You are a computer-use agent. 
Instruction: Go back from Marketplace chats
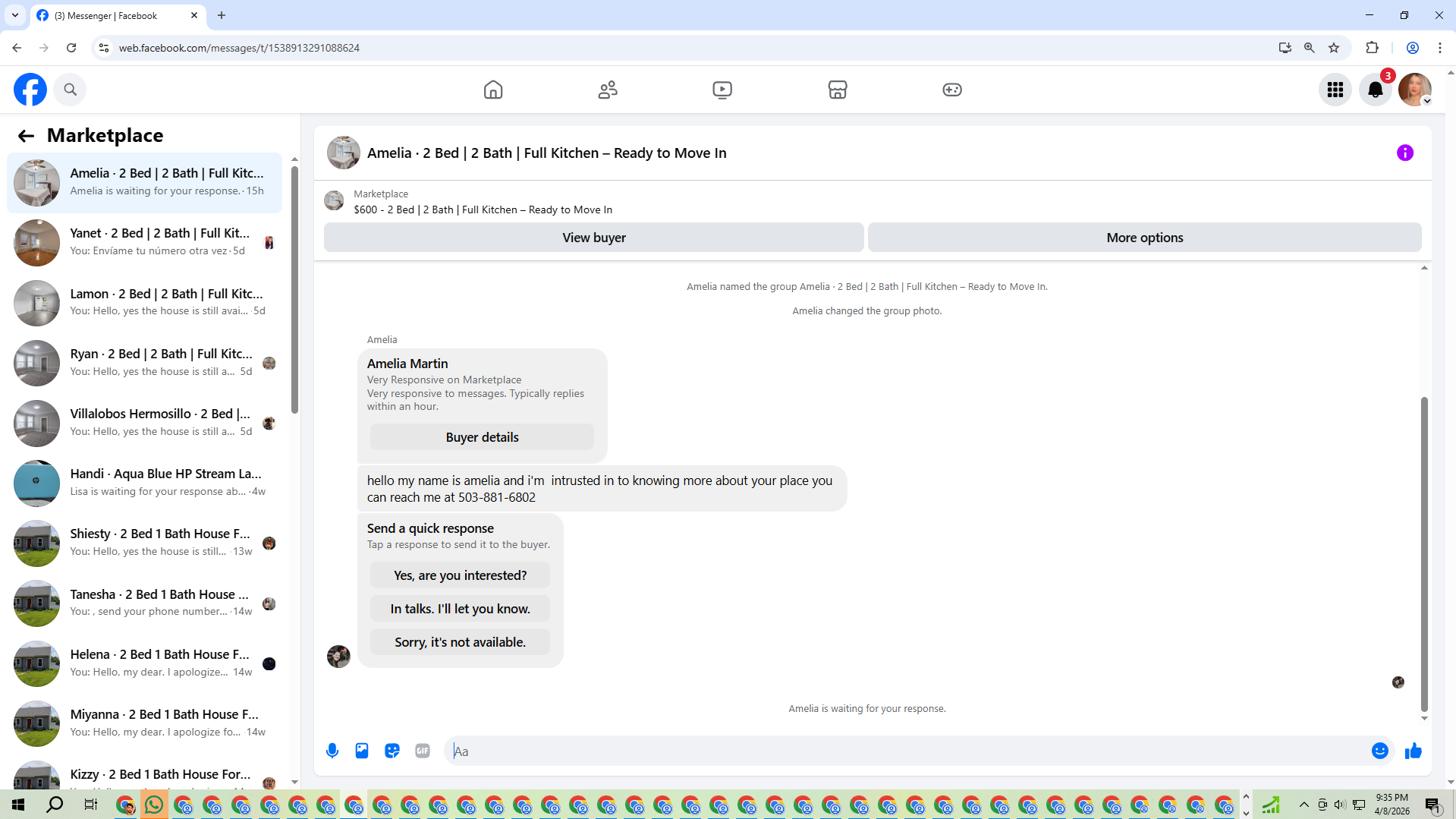[26, 135]
